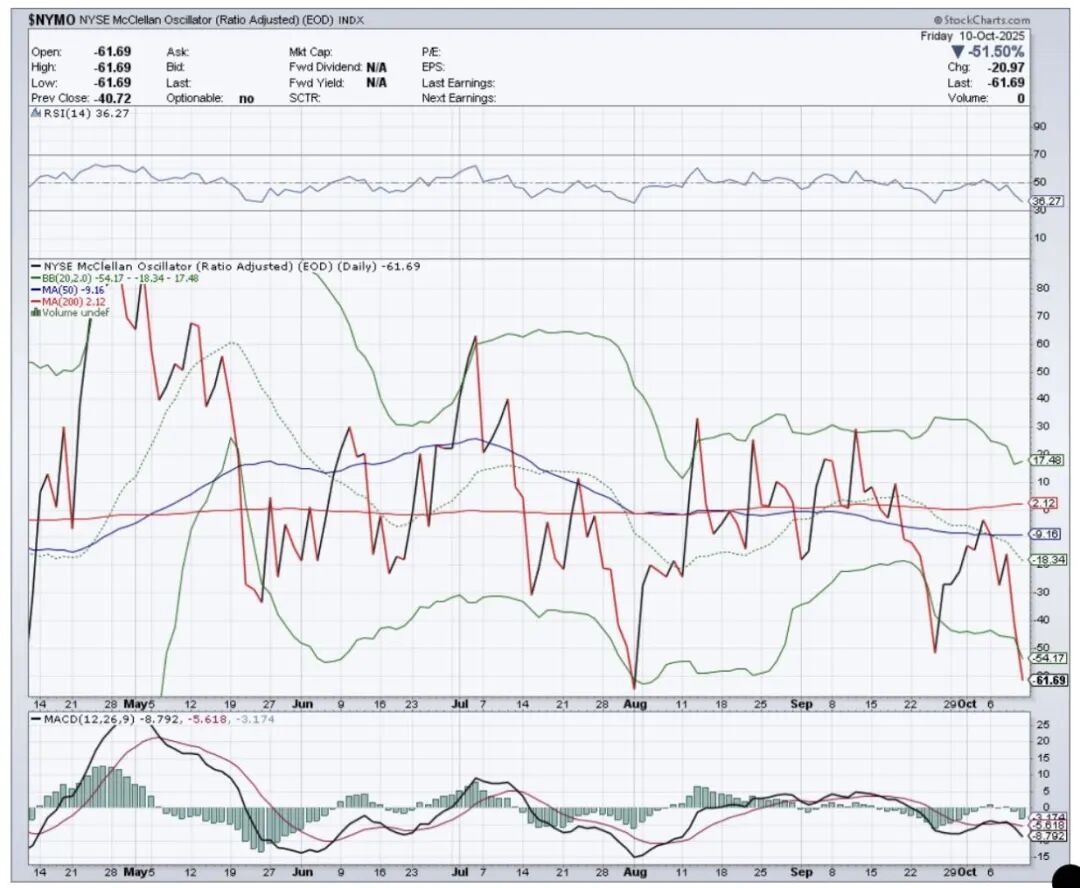Click the 'Volume undef' legend text
This screenshot has width=1080, height=888.
[x=76, y=312]
